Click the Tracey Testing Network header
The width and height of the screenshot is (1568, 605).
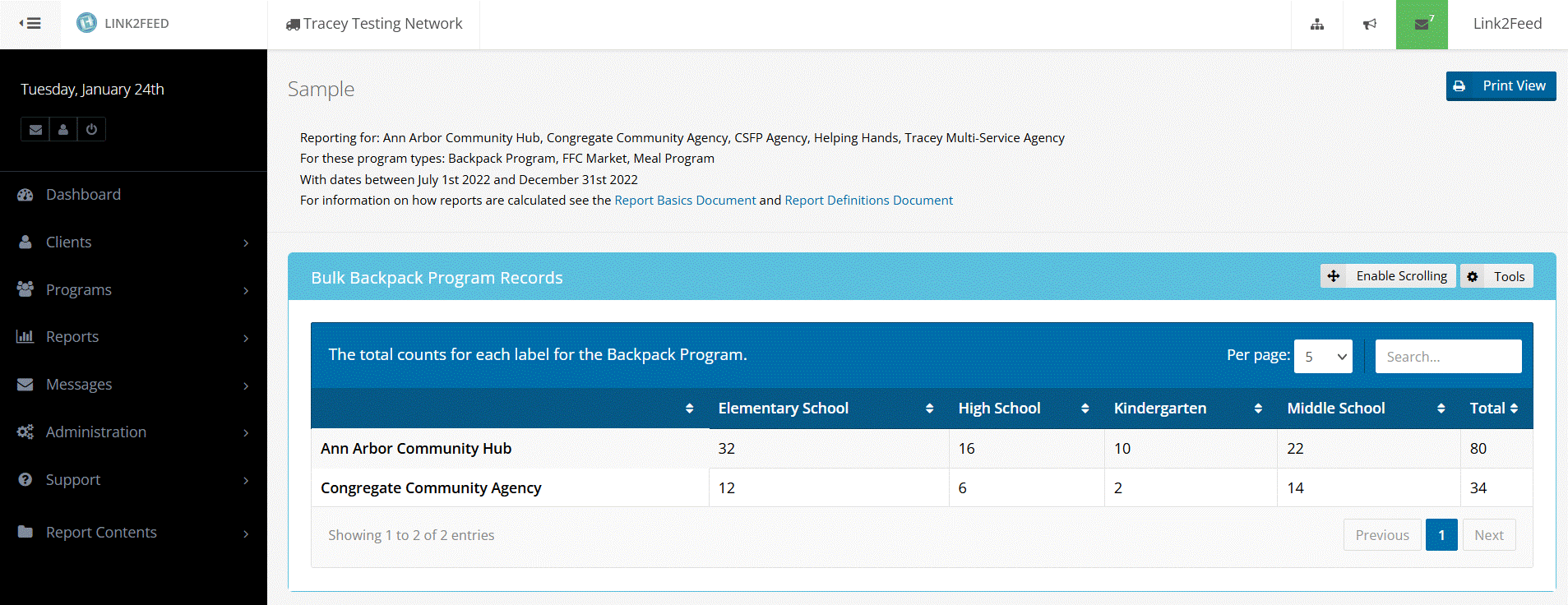tap(374, 24)
